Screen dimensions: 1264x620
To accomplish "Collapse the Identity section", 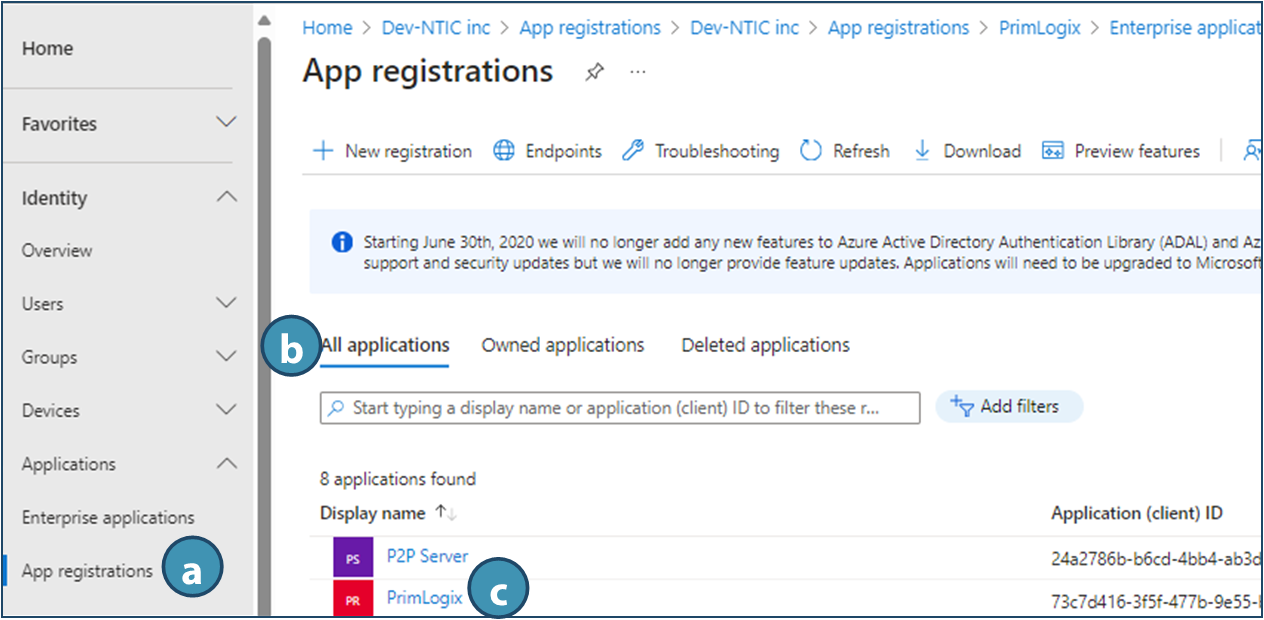I will (x=227, y=197).
